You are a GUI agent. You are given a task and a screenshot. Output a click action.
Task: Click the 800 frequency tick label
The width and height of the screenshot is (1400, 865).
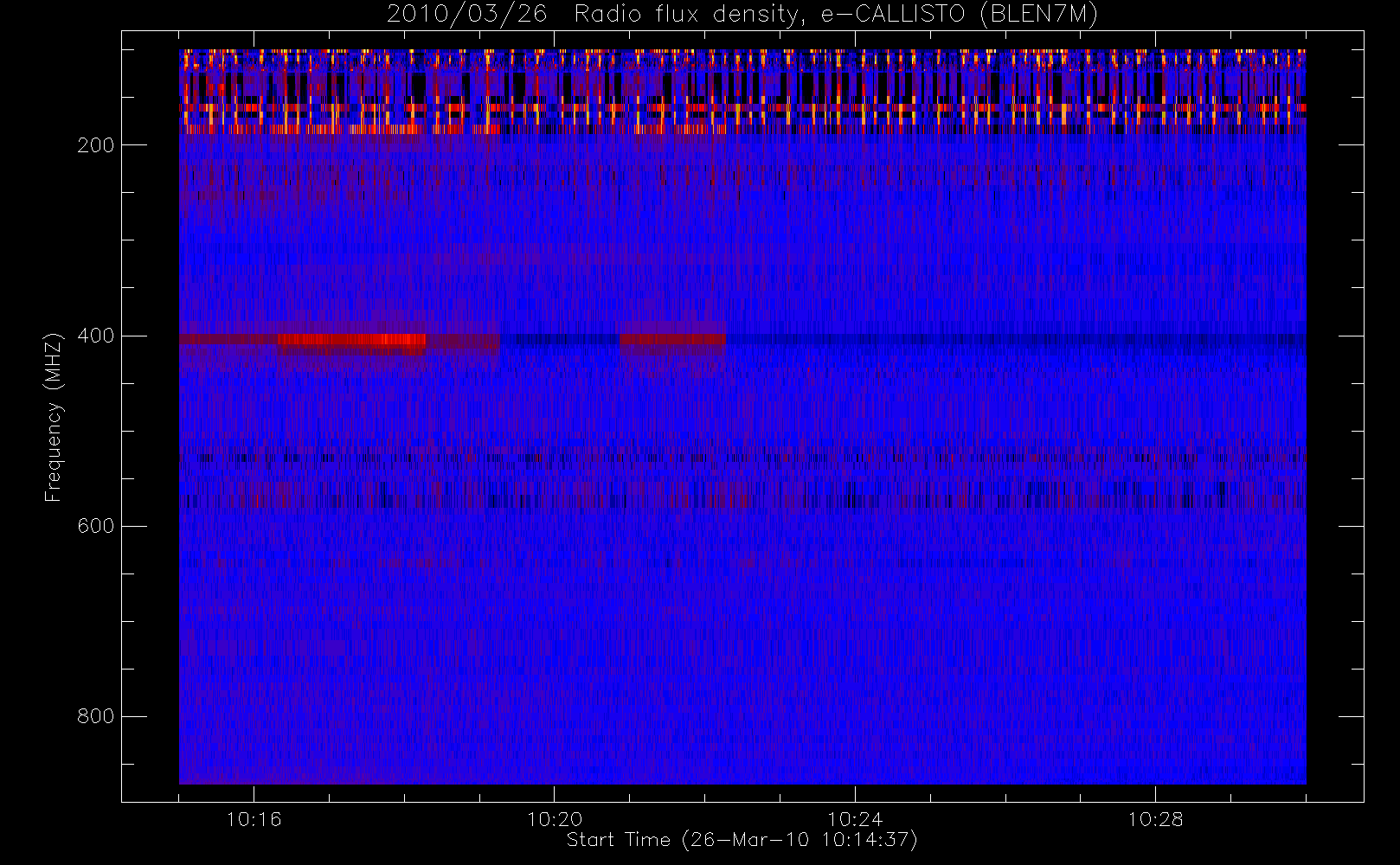tap(95, 716)
